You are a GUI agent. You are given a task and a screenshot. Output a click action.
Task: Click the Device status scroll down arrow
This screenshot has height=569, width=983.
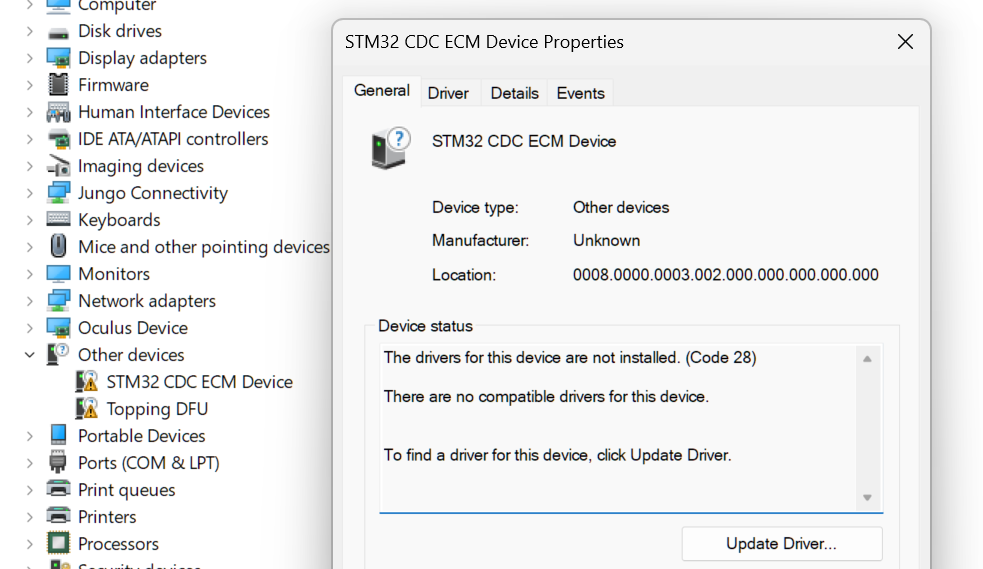(867, 498)
